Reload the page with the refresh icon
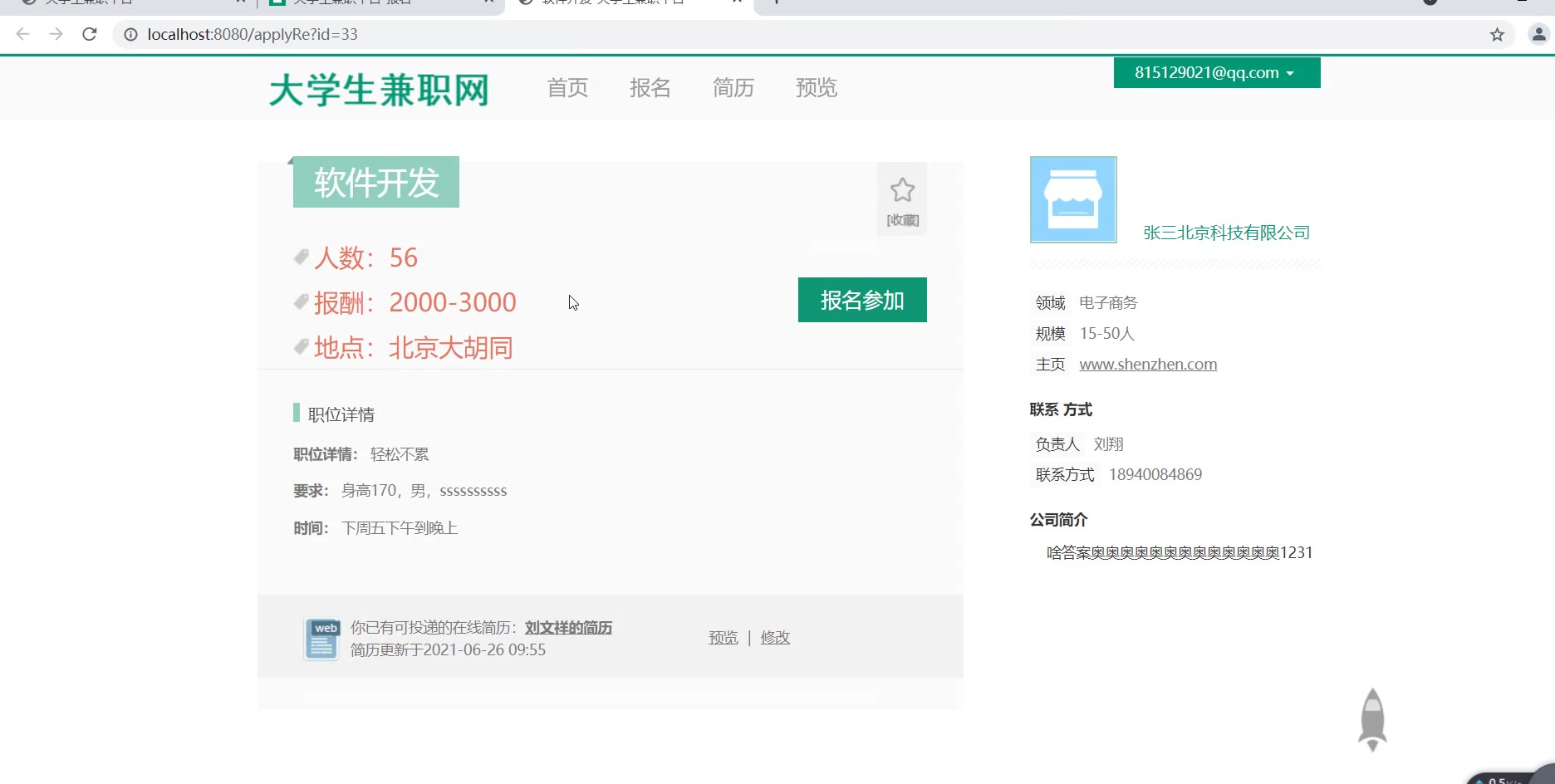The height and width of the screenshot is (784, 1555). 90,34
